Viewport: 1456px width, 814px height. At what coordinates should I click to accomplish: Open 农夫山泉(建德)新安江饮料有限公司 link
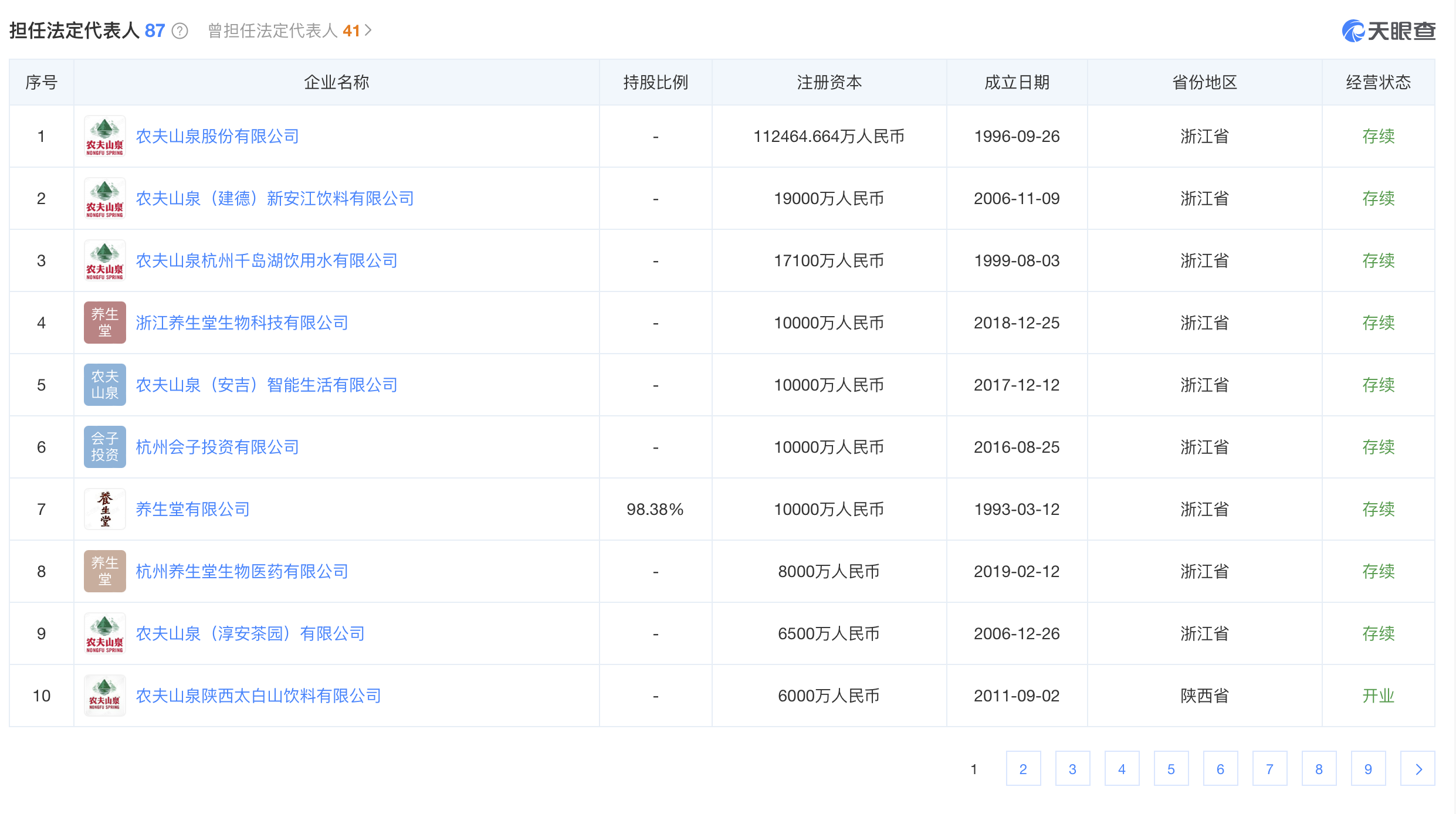275,199
